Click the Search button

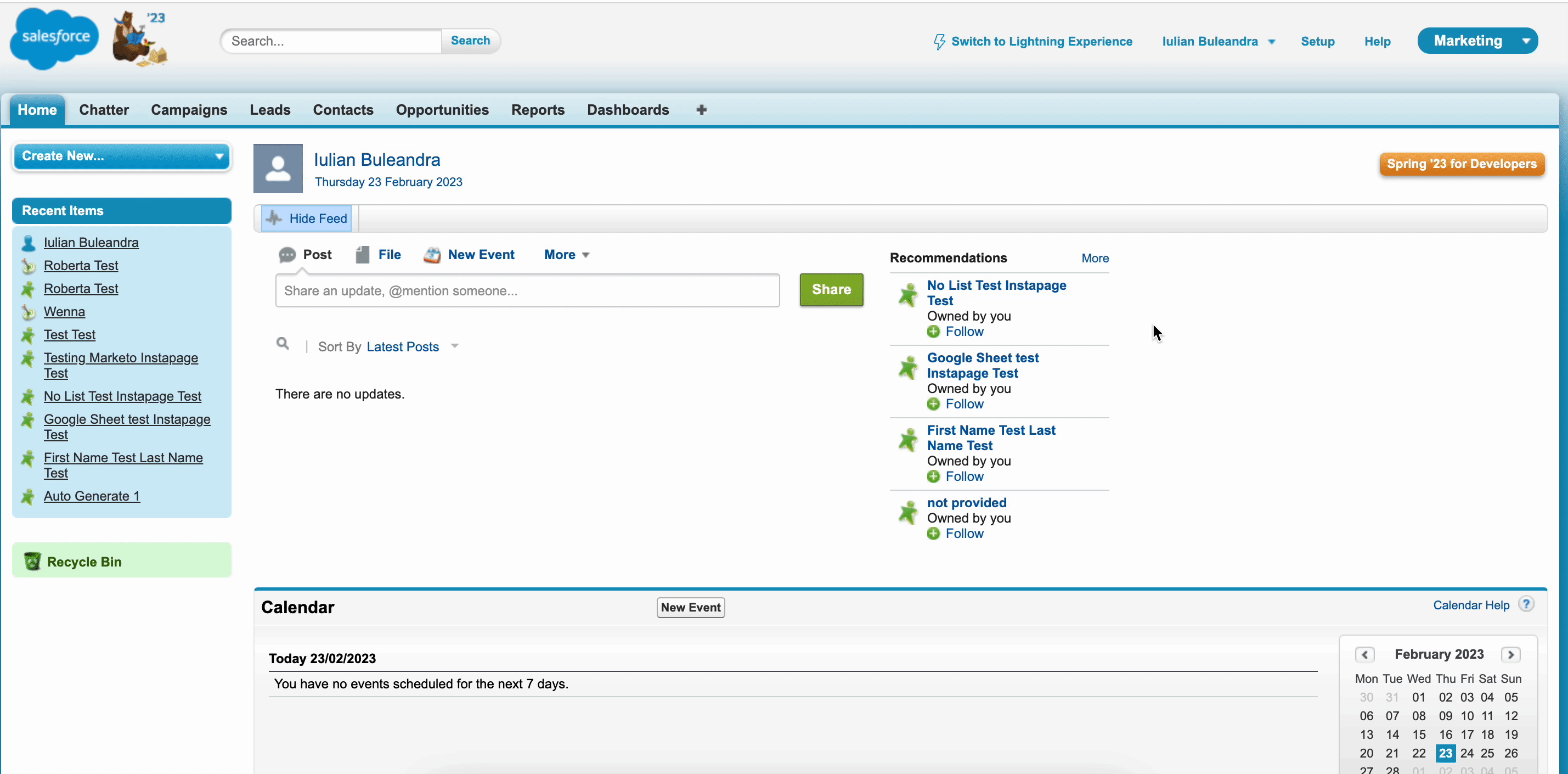point(471,41)
